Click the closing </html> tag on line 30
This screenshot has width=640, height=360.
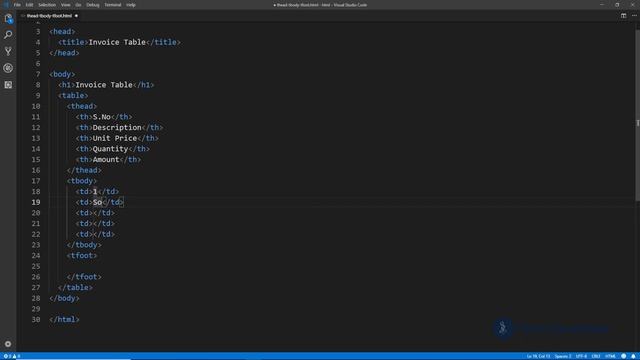[64, 320]
